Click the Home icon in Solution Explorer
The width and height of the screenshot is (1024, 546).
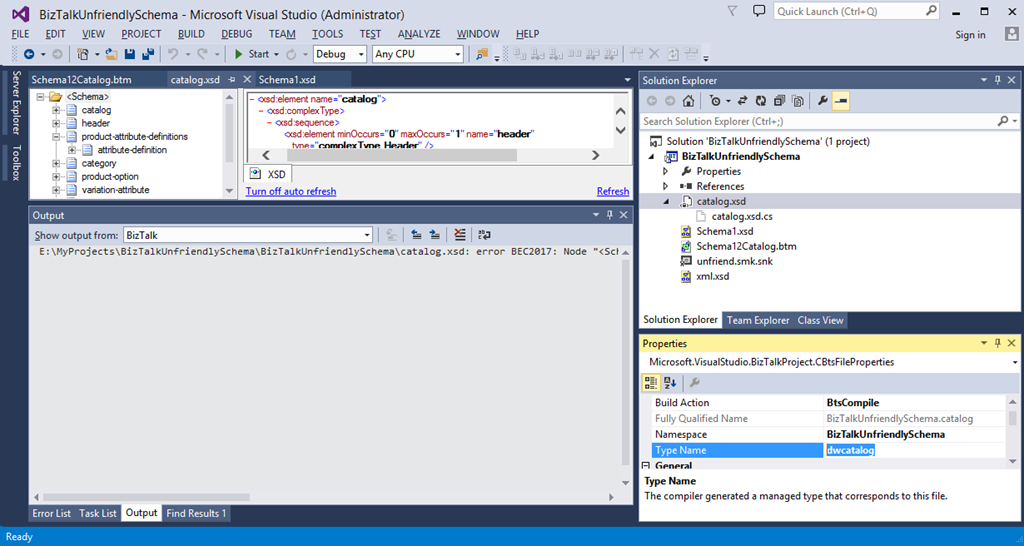[688, 101]
